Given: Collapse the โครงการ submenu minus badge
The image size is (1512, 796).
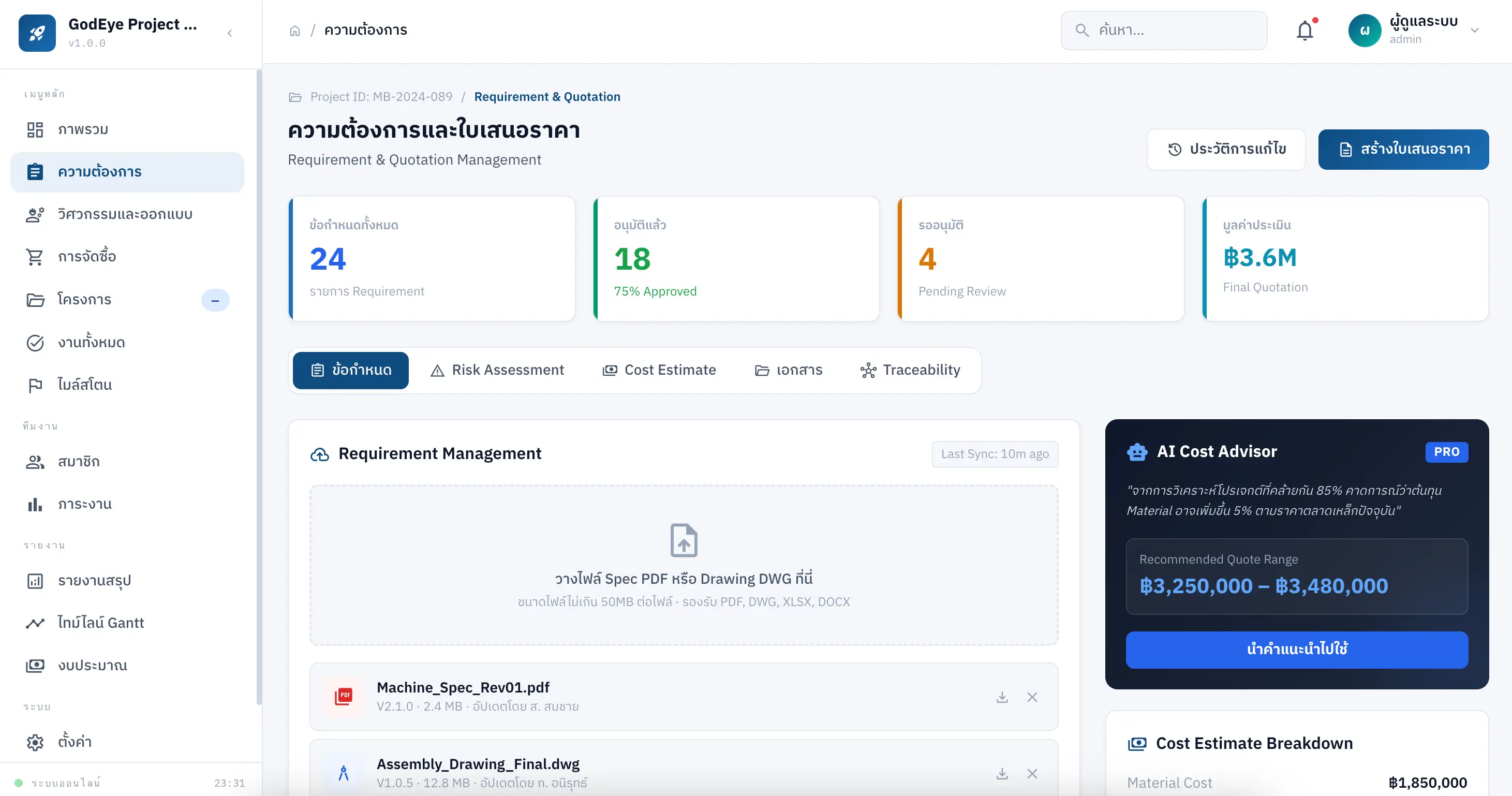Looking at the screenshot, I should tap(215, 300).
